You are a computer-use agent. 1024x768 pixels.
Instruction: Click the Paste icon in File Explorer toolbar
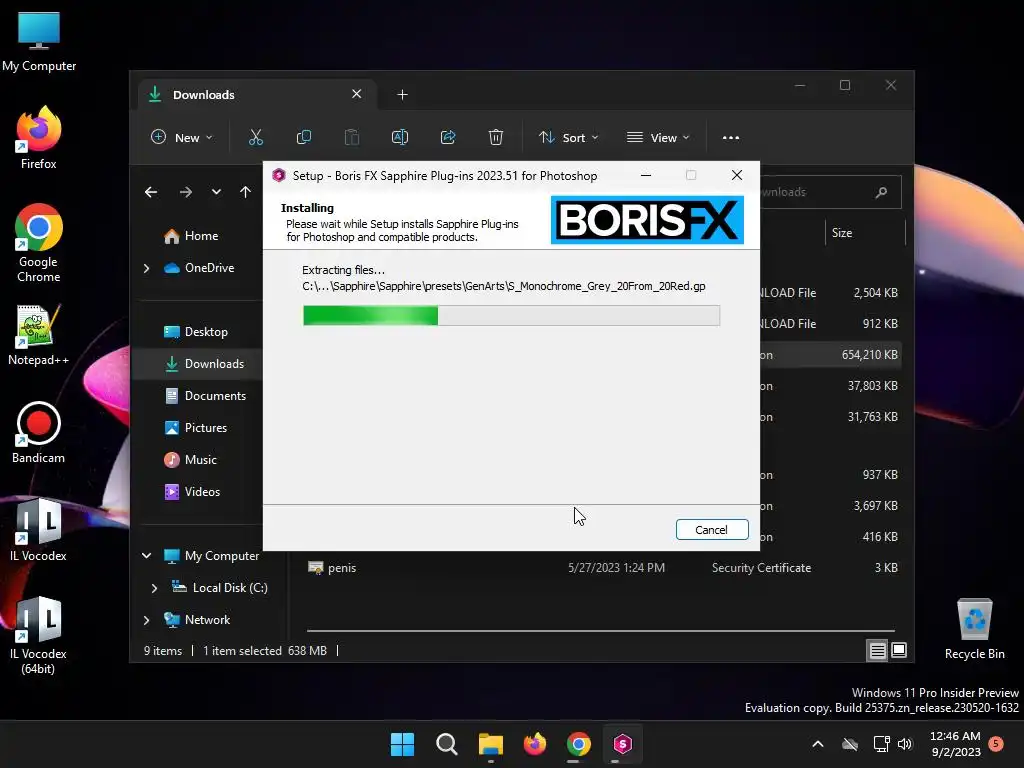tap(351, 137)
